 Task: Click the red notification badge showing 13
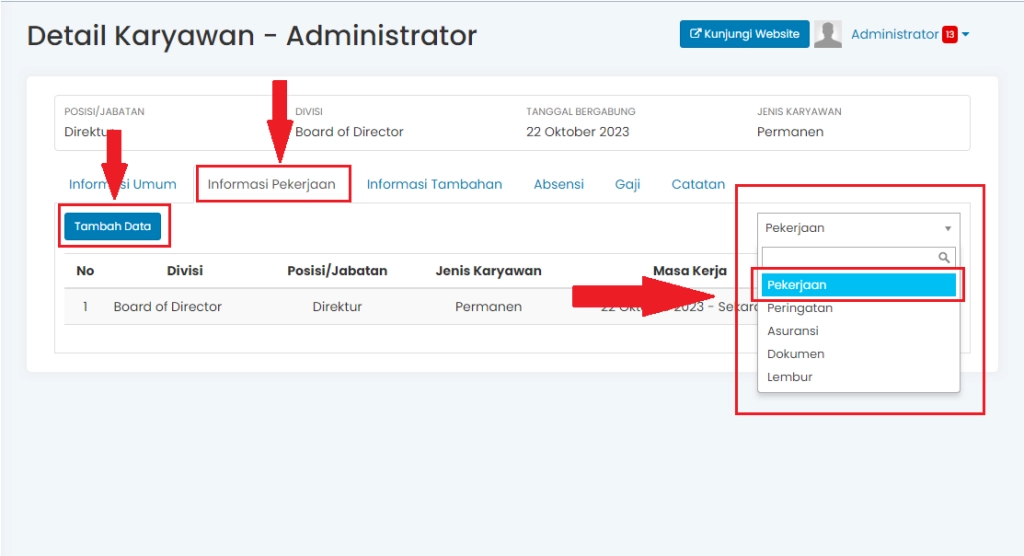(949, 35)
